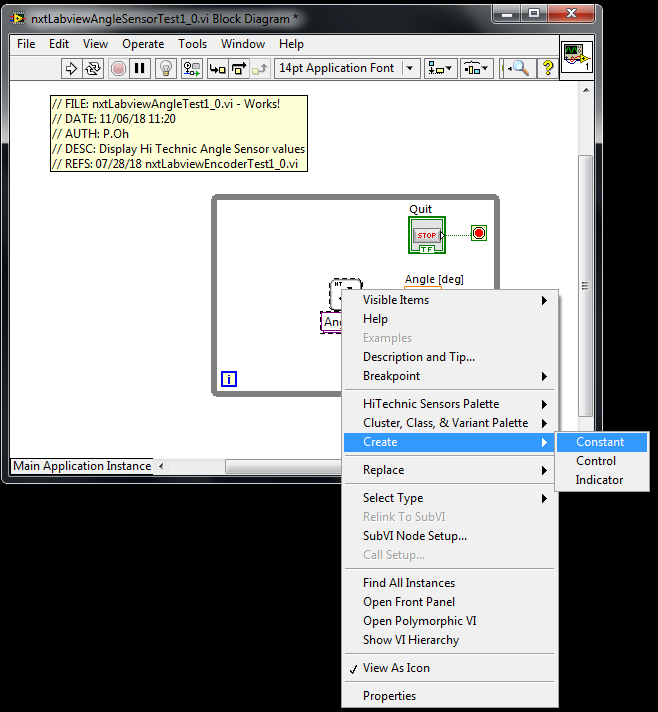Choose Open Polymorphic VI

point(450,622)
